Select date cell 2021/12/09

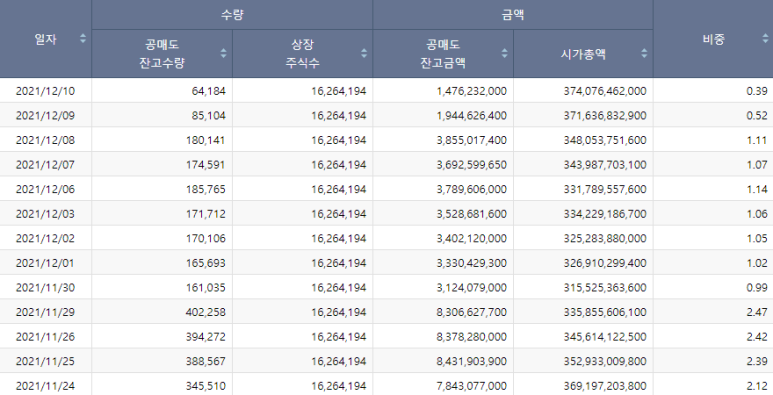coord(45,115)
